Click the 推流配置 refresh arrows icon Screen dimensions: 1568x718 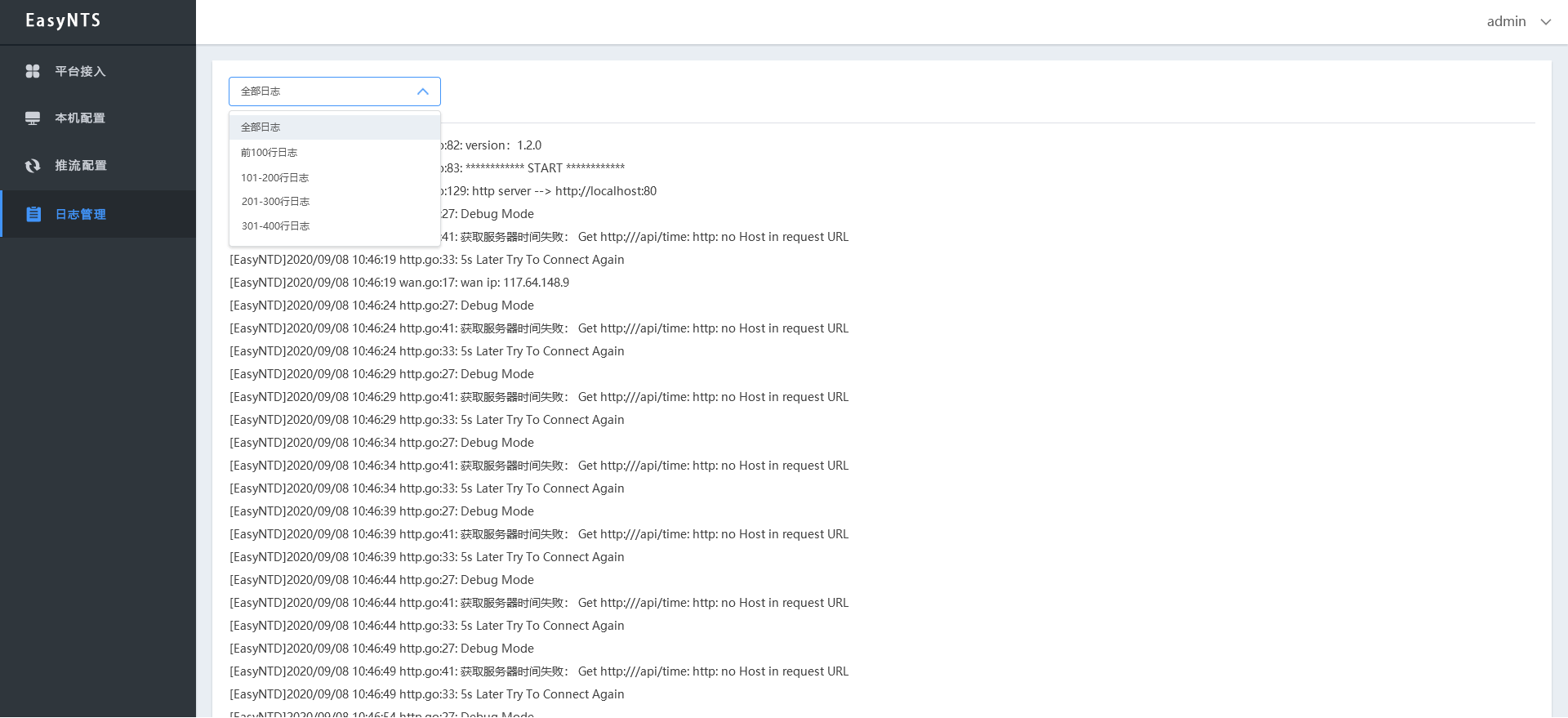click(x=33, y=166)
